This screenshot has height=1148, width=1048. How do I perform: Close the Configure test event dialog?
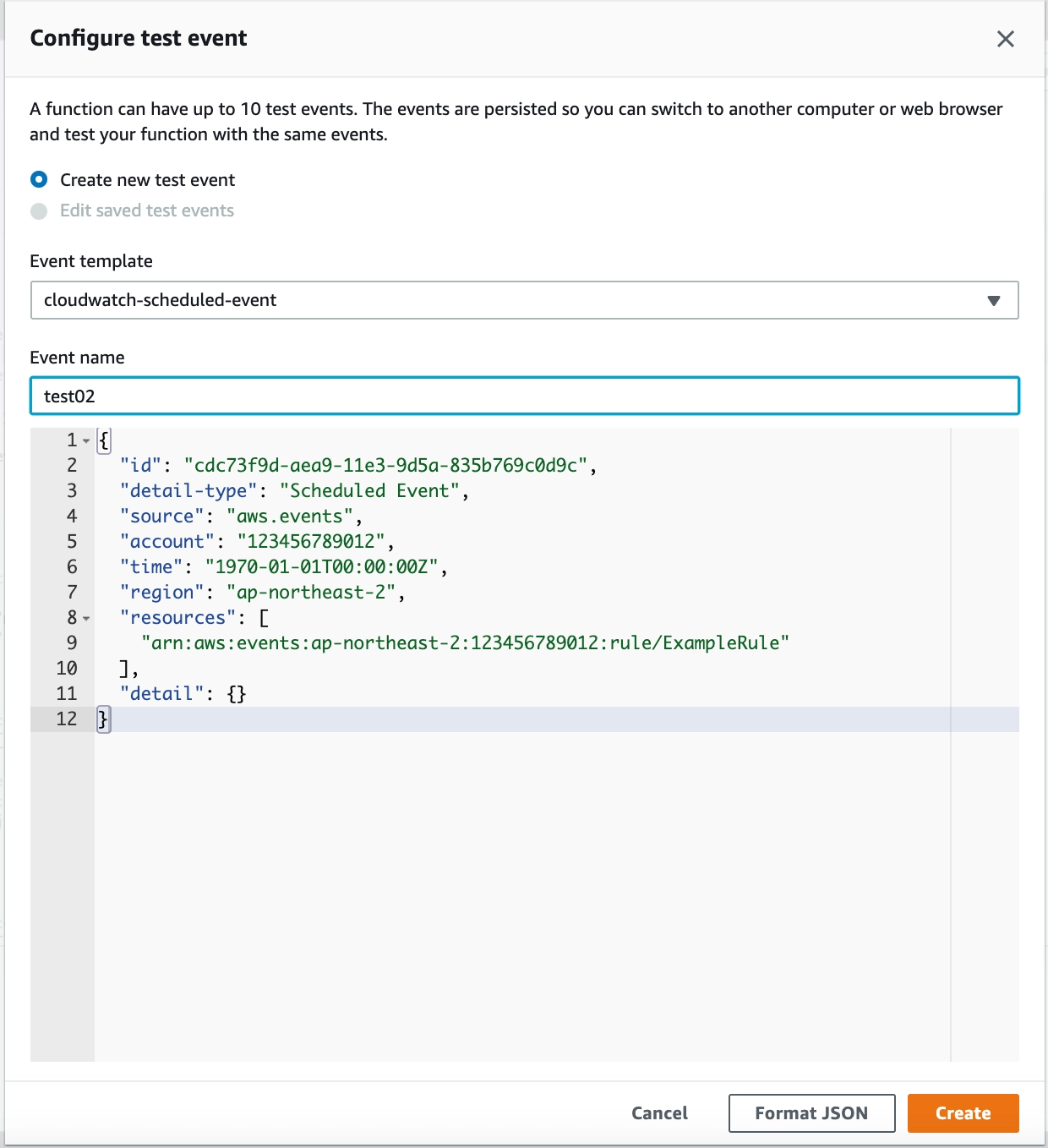(x=1005, y=39)
